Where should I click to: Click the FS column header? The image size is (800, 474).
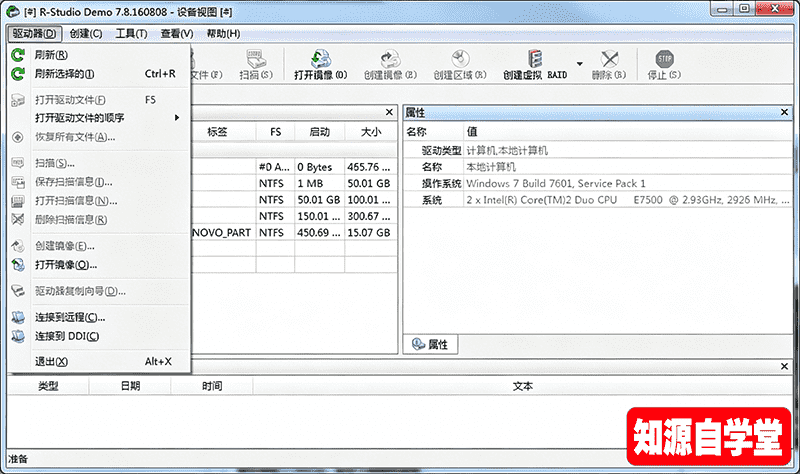tap(276, 132)
